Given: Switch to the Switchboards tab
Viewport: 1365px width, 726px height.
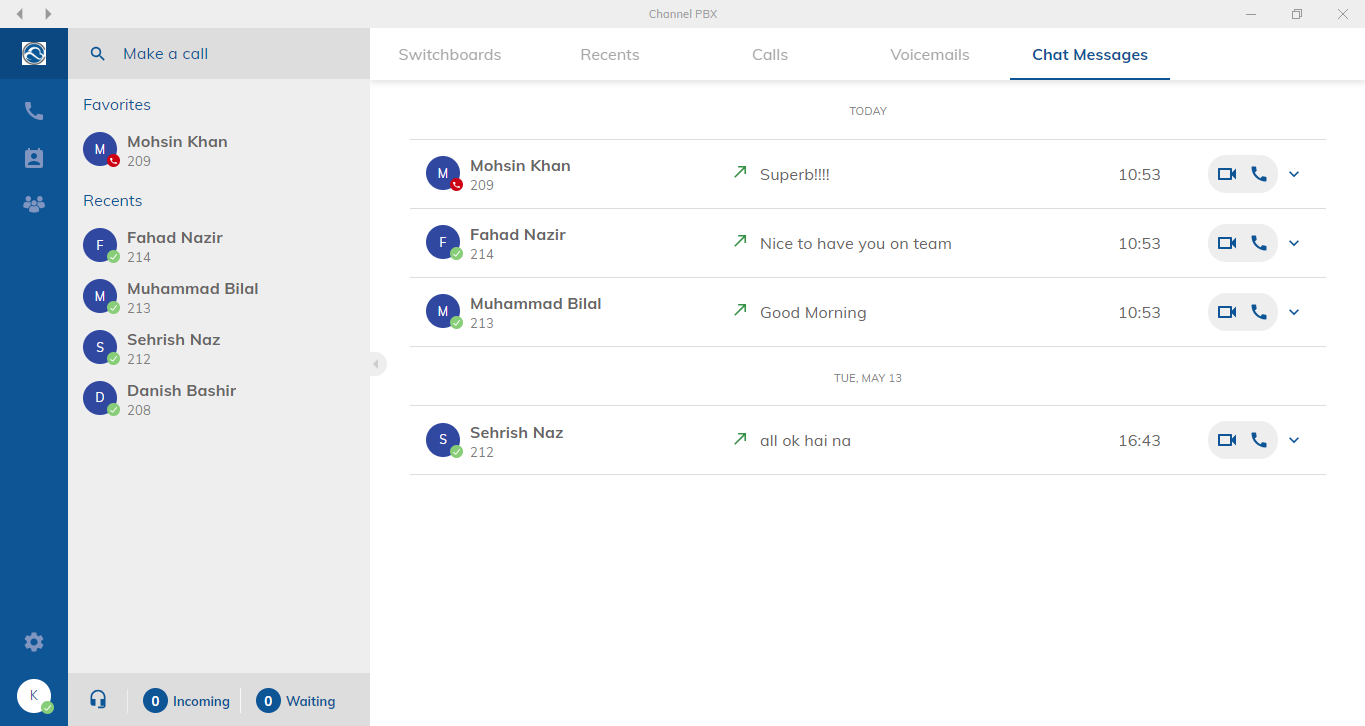Looking at the screenshot, I should [x=450, y=55].
